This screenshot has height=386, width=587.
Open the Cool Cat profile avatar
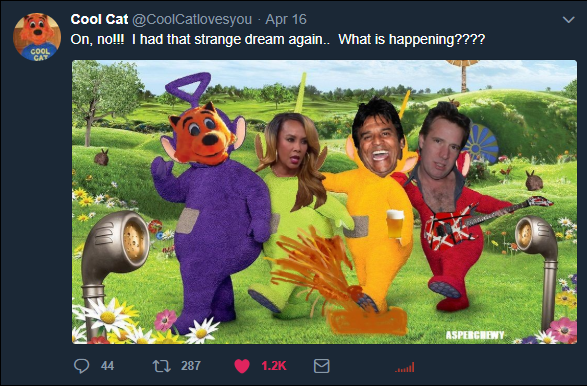[x=37, y=37]
